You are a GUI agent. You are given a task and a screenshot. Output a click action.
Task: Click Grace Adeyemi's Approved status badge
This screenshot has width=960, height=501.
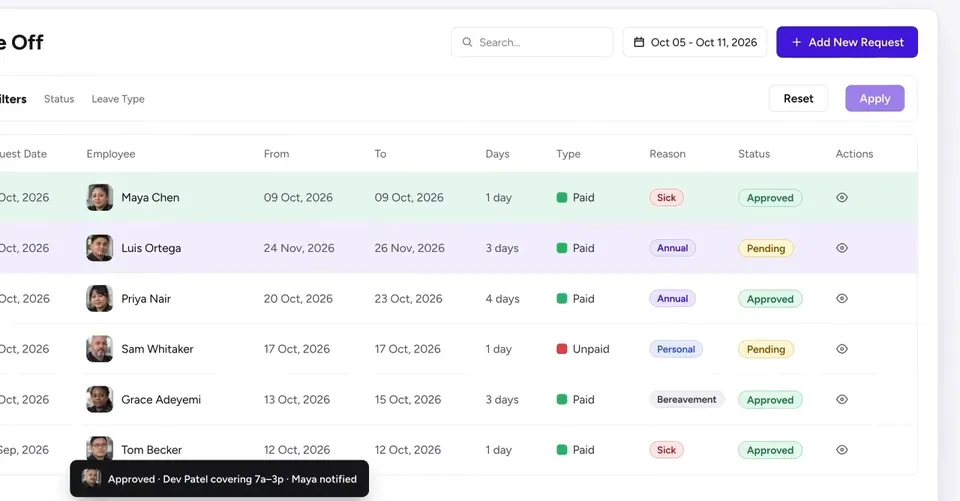pyautogui.click(x=770, y=399)
